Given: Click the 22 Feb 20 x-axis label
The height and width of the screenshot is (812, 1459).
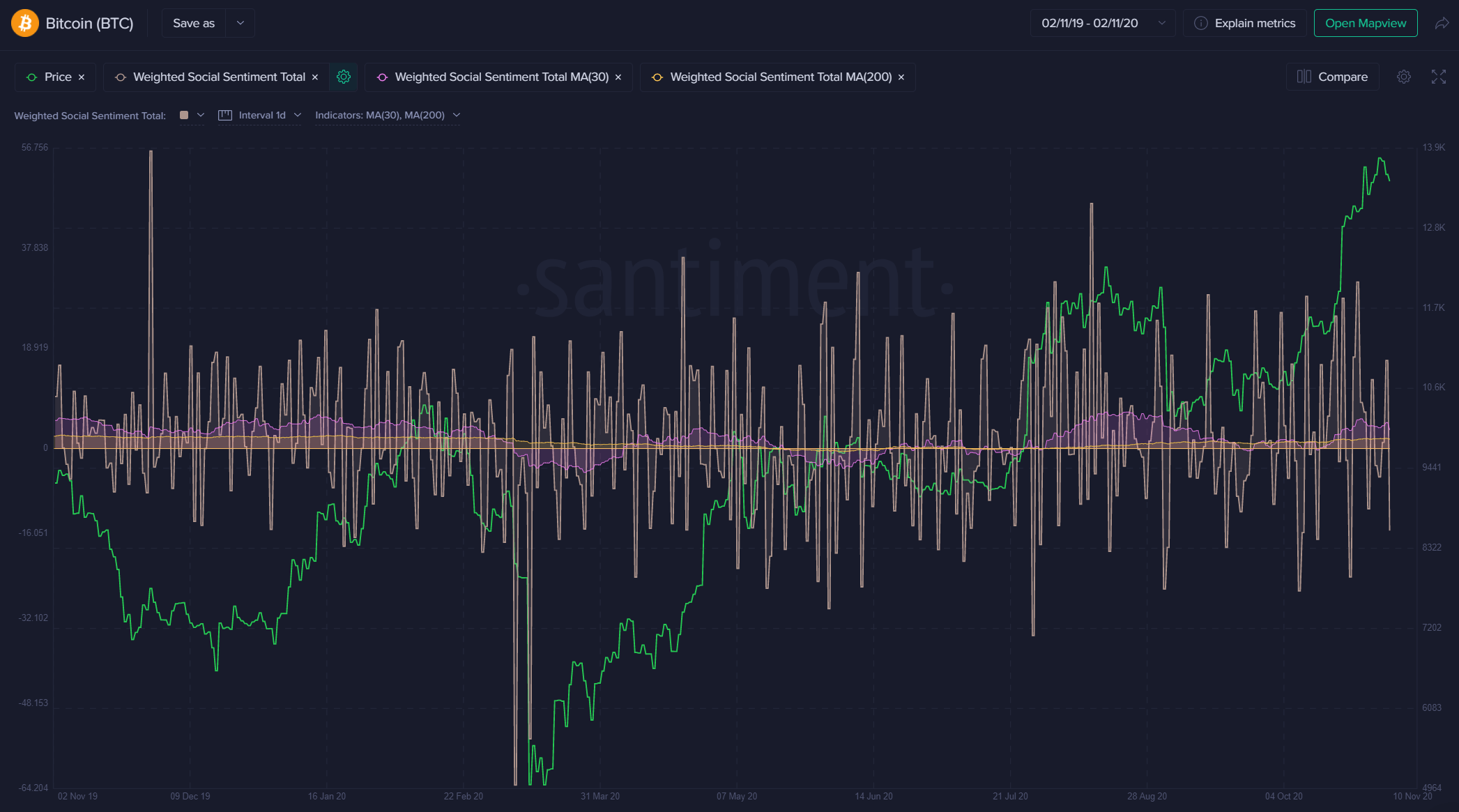Looking at the screenshot, I should click(x=464, y=796).
